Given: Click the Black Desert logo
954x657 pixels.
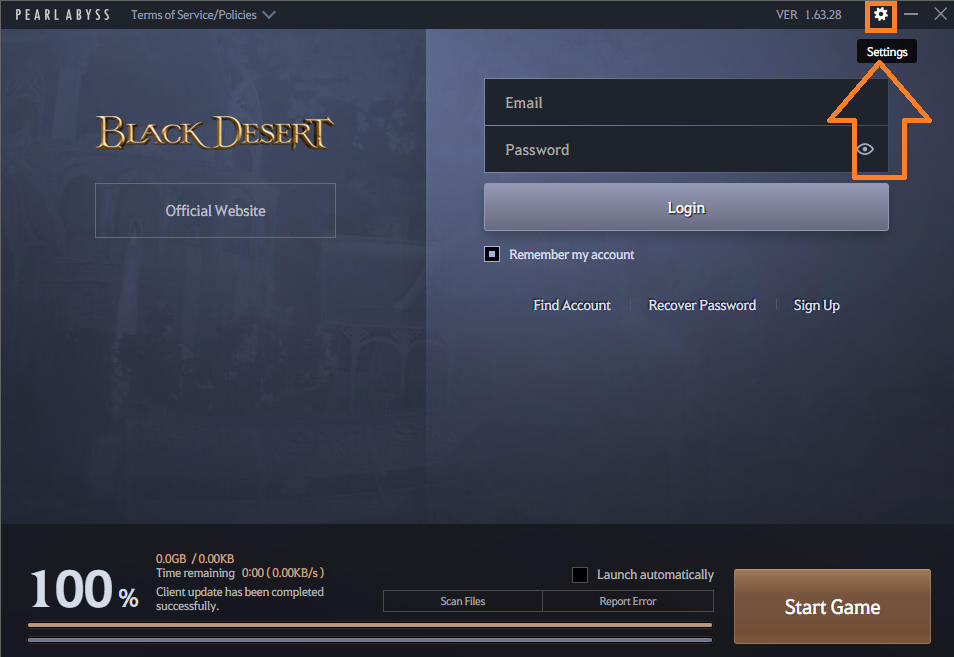Looking at the screenshot, I should pos(215,132).
